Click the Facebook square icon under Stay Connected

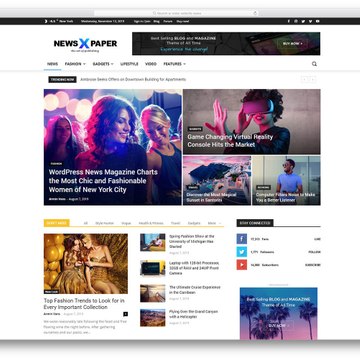click(242, 239)
